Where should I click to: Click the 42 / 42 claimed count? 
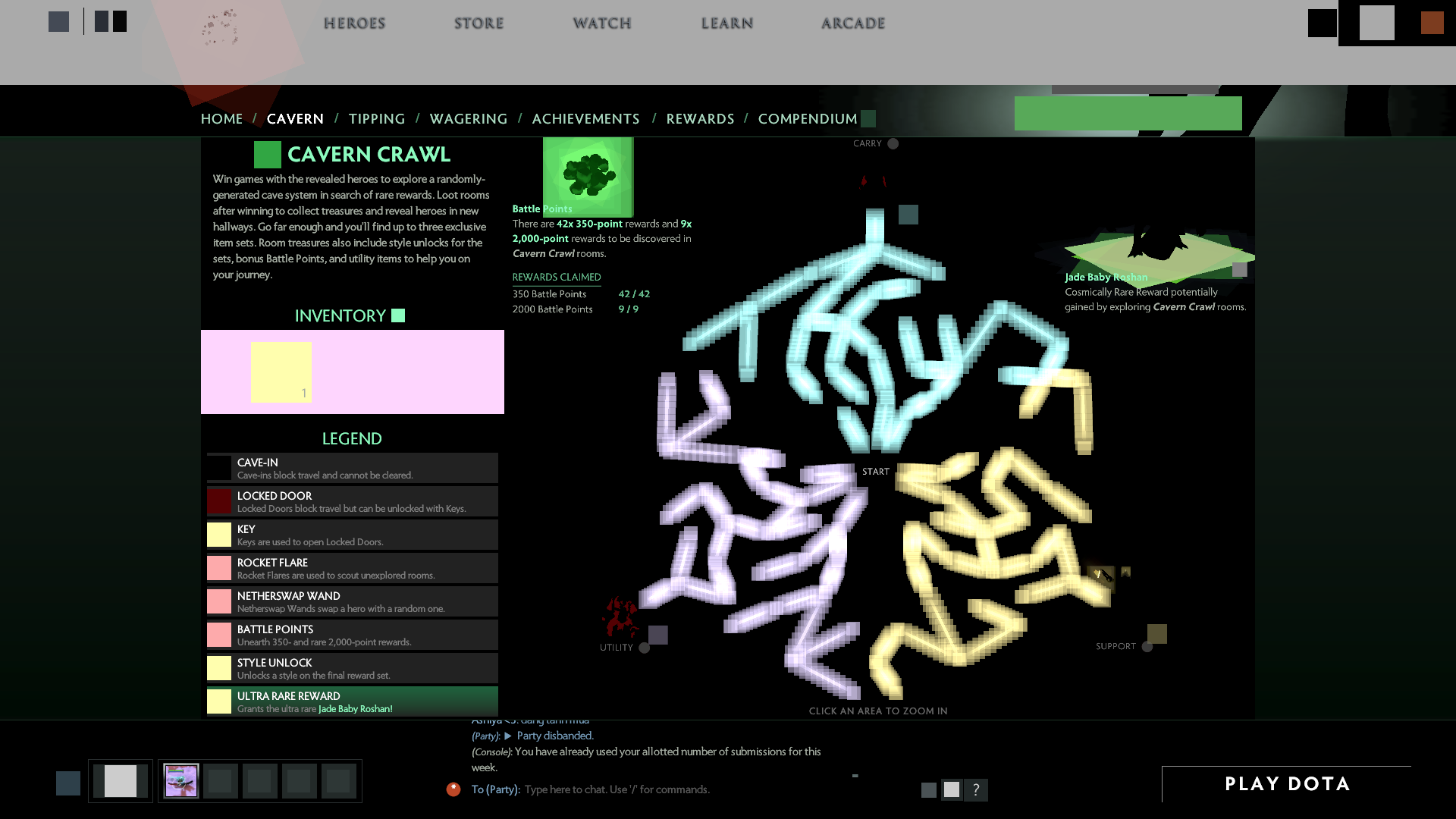click(634, 294)
